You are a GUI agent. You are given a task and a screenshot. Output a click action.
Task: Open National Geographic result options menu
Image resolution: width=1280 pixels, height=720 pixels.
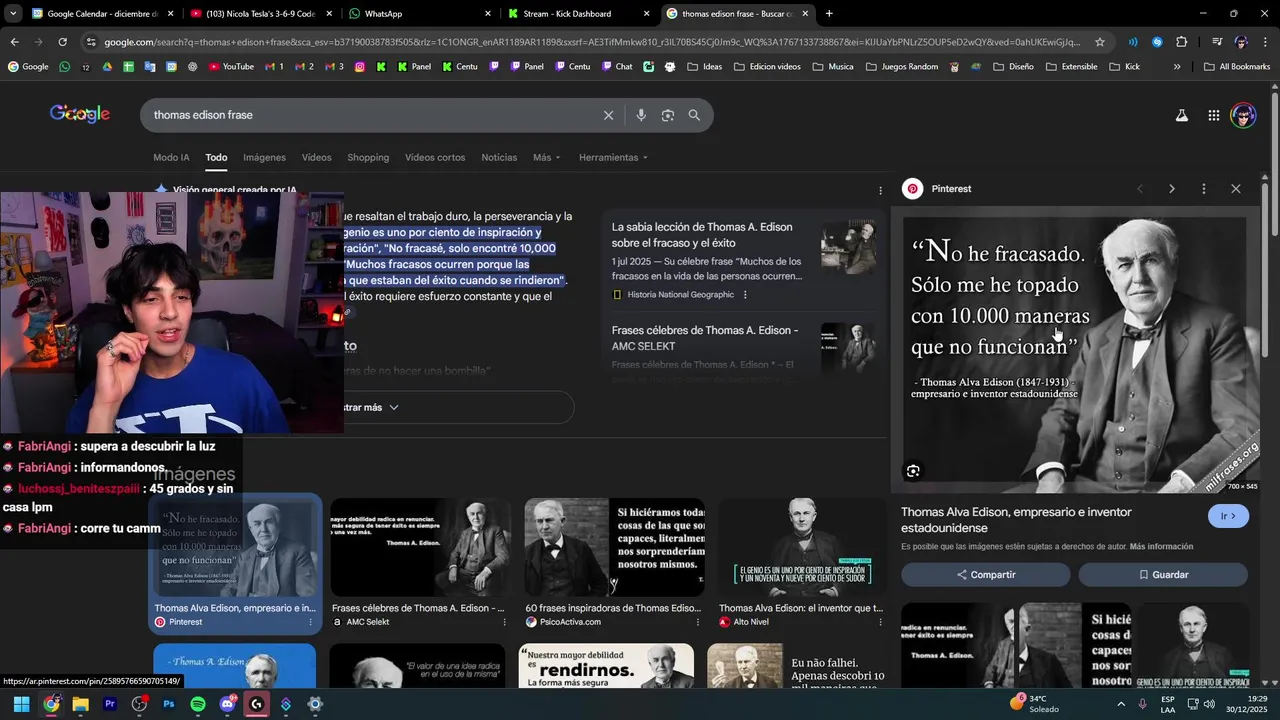[x=745, y=295]
